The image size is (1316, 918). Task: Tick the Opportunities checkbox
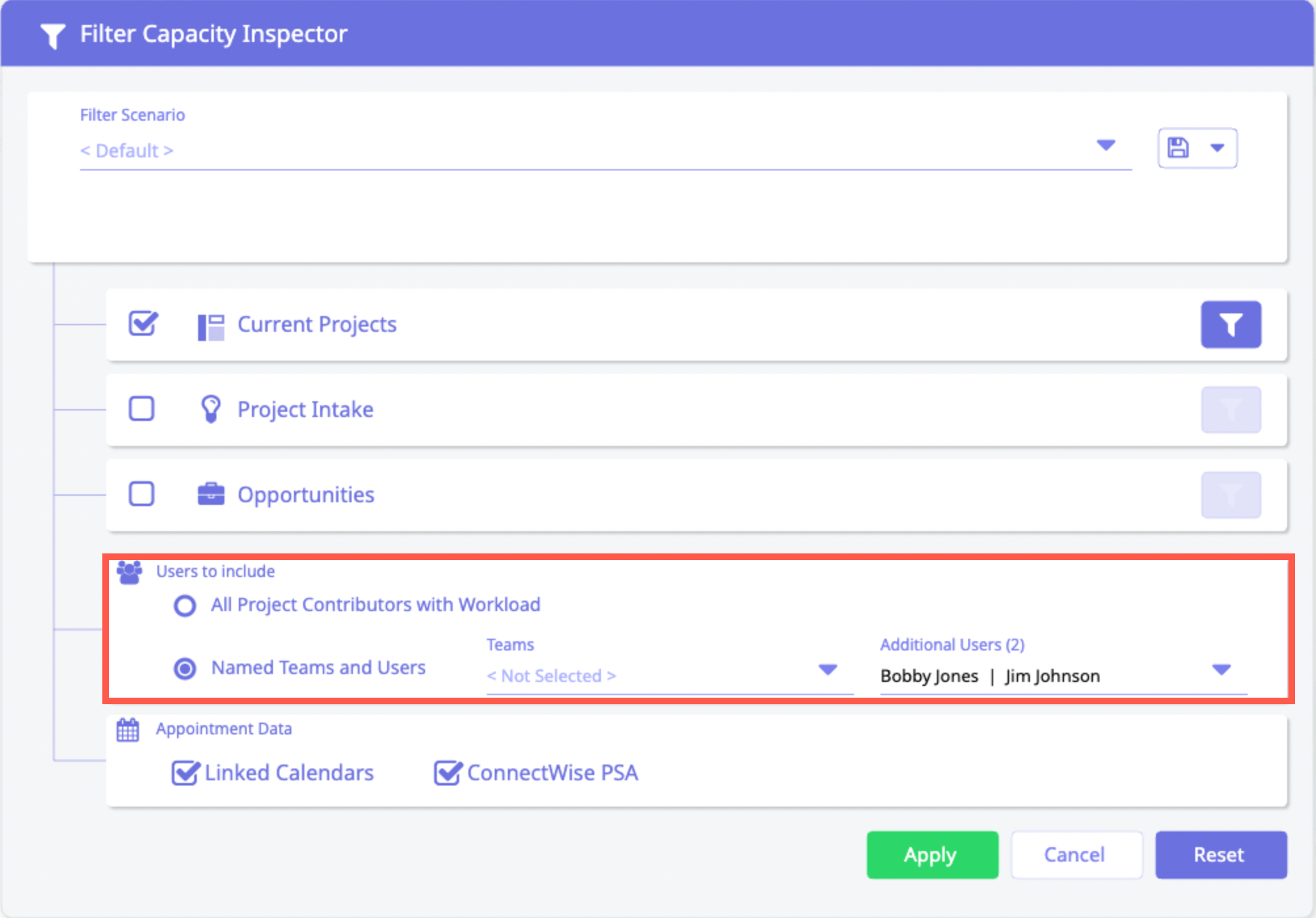[142, 494]
